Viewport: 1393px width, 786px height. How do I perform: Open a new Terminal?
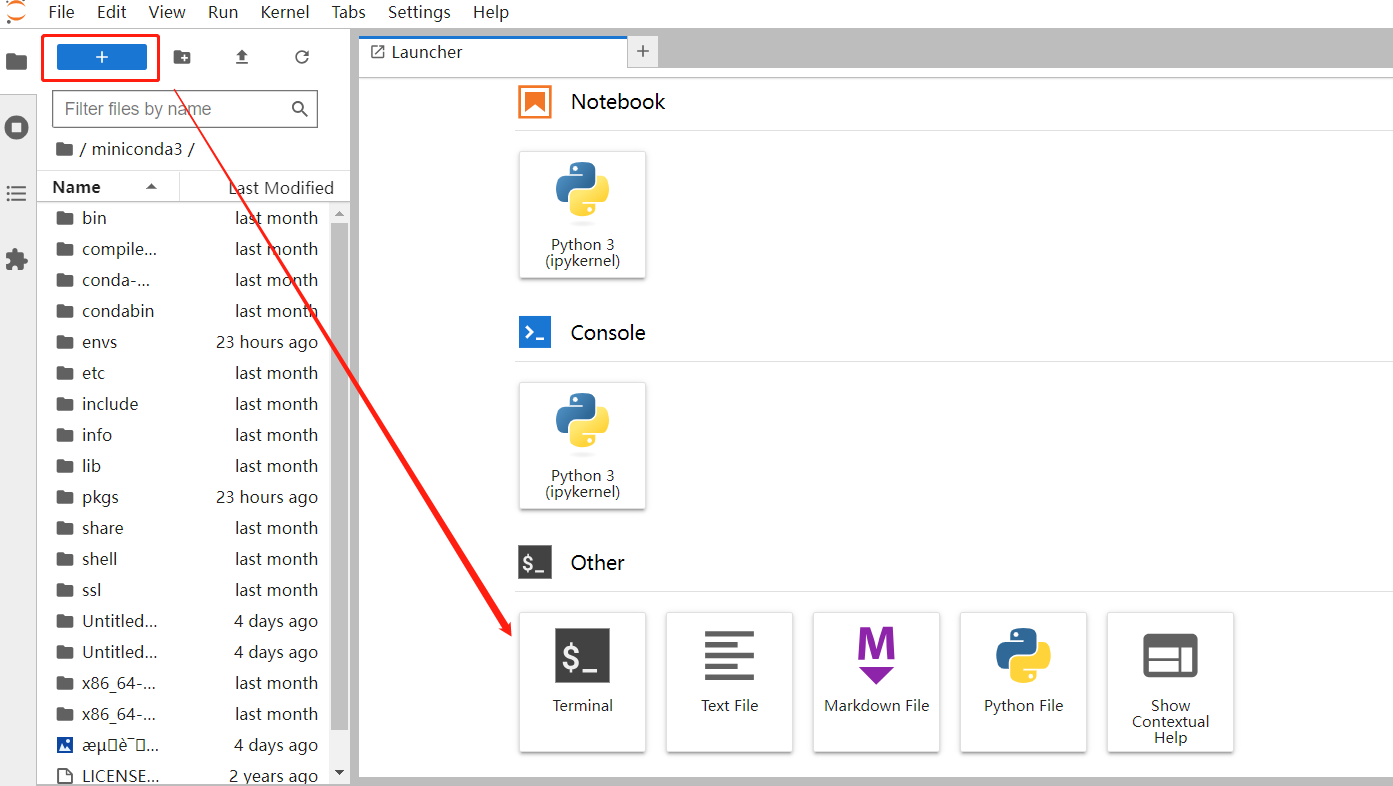coord(583,682)
